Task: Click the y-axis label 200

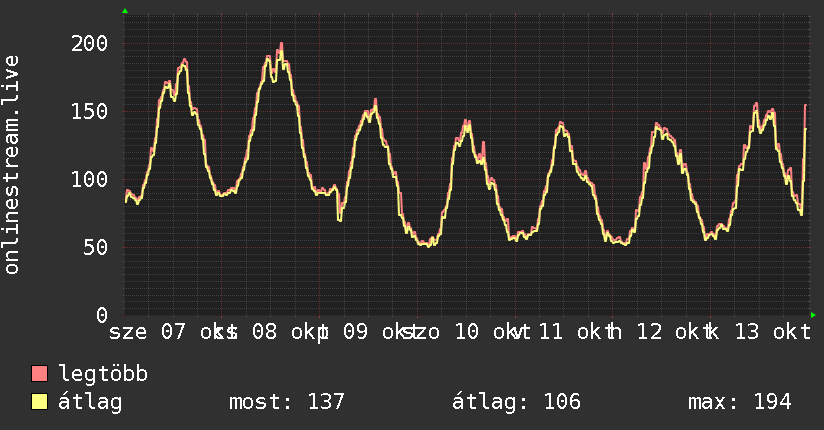Action: pos(89,43)
